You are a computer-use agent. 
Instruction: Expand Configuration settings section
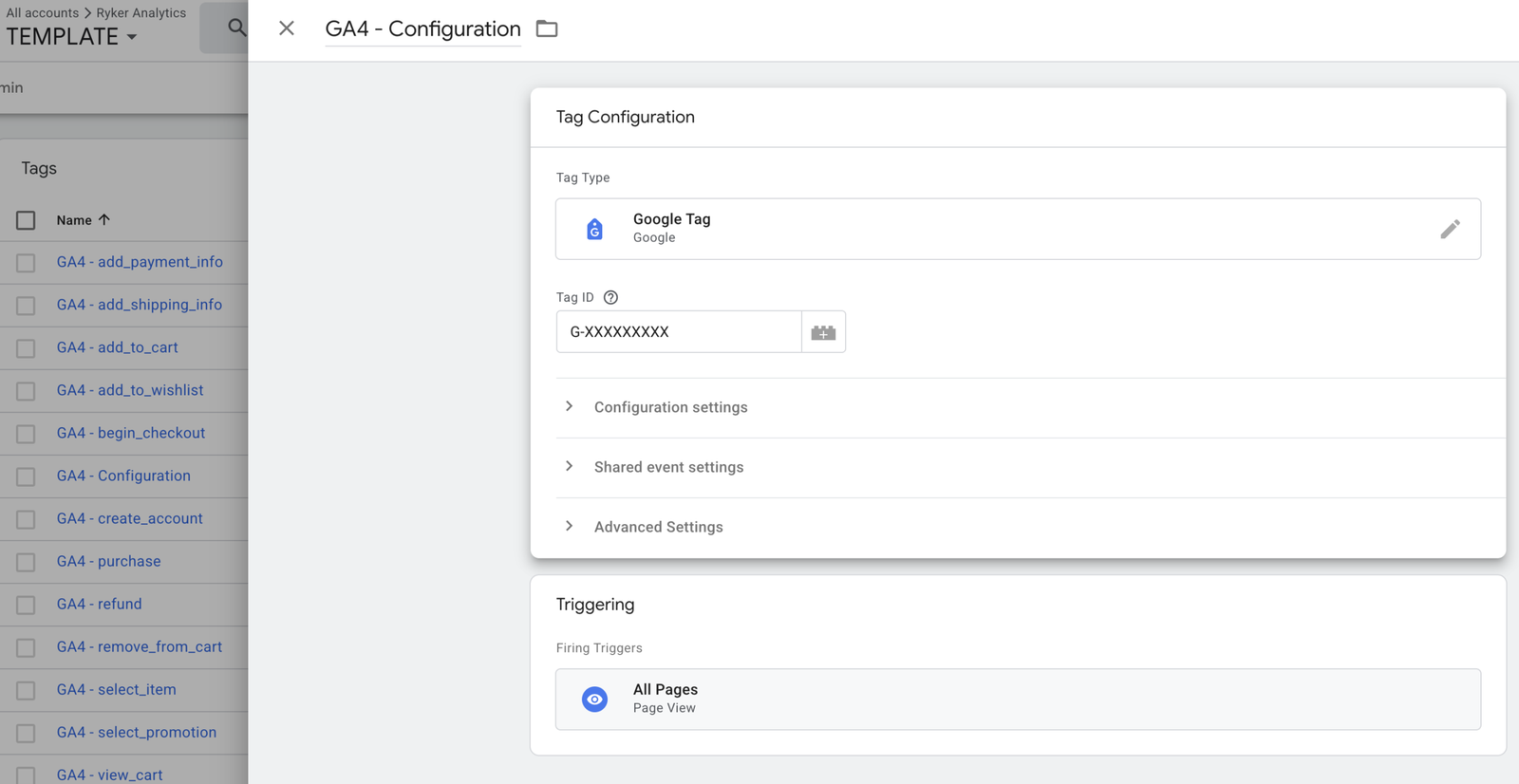point(670,407)
